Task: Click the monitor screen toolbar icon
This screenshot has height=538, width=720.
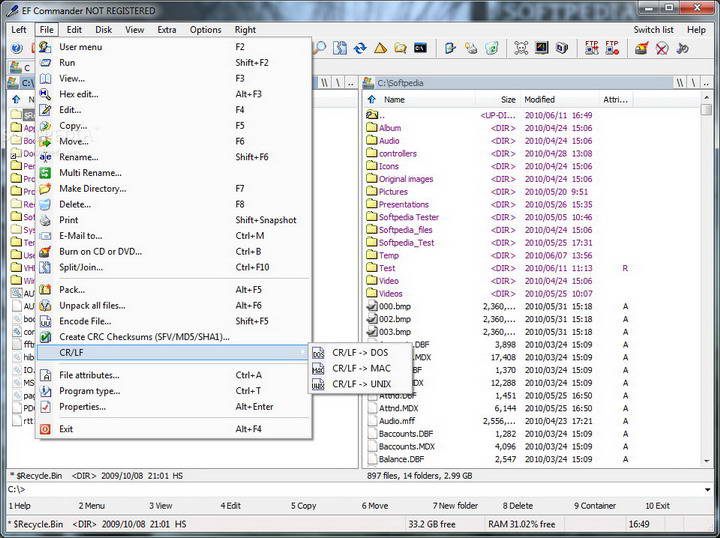Action: 541,48
